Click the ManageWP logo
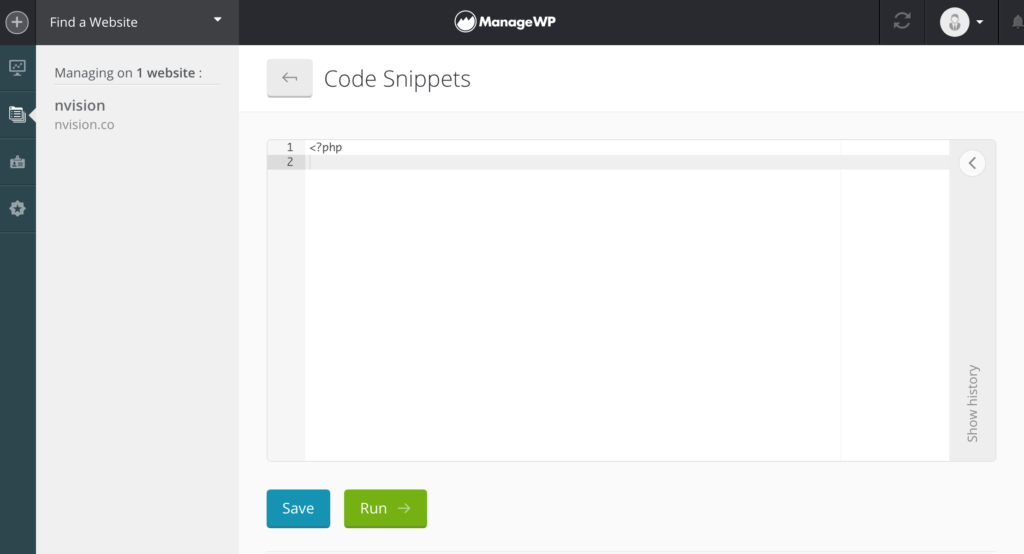The width and height of the screenshot is (1024, 554). 505,22
